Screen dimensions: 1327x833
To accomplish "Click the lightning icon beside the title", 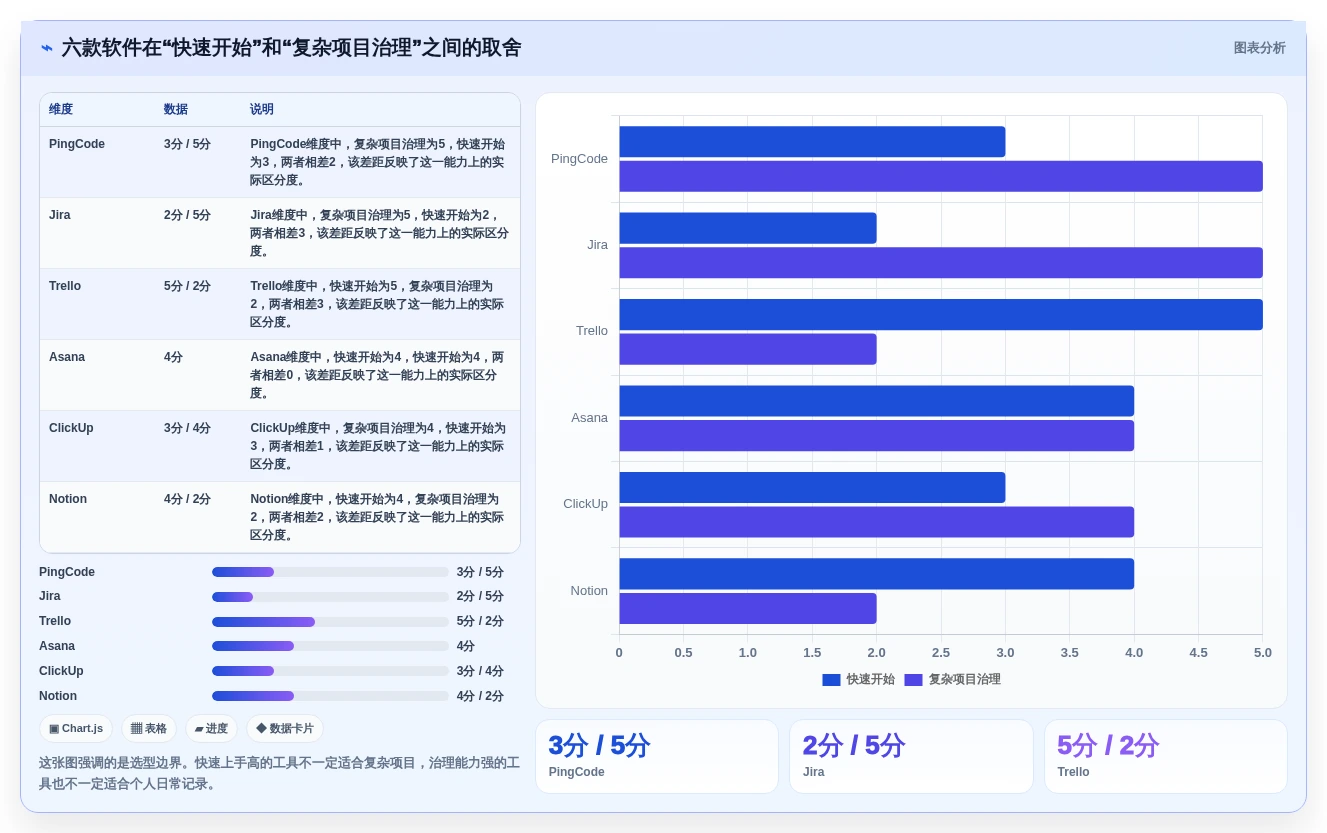I will click(x=47, y=48).
